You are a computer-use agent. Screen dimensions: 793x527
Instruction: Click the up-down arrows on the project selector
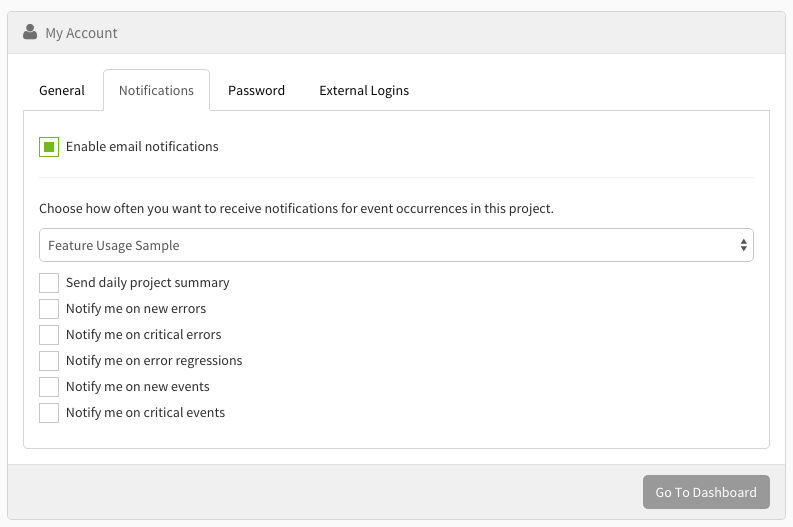(743, 245)
